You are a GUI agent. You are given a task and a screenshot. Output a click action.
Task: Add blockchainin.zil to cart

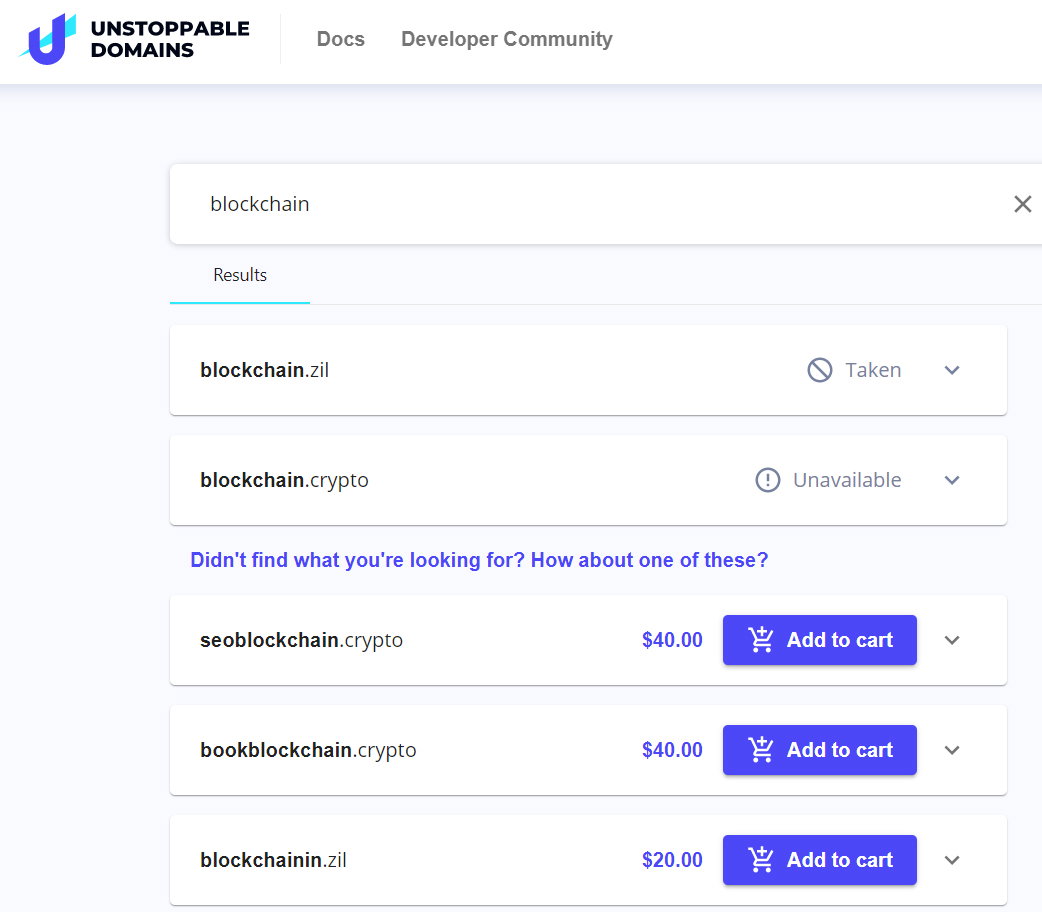pos(819,859)
